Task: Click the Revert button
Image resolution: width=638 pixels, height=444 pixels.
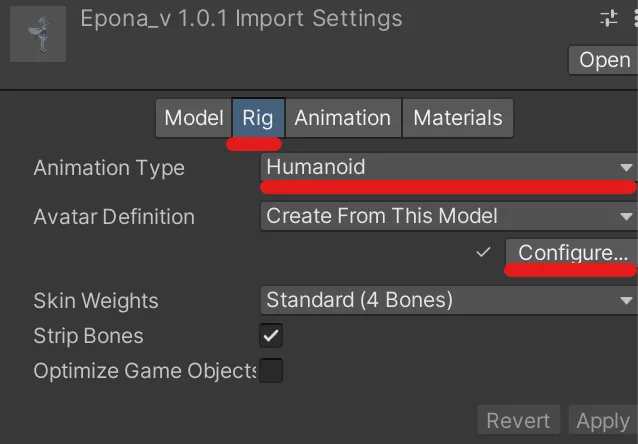Action: [x=519, y=420]
